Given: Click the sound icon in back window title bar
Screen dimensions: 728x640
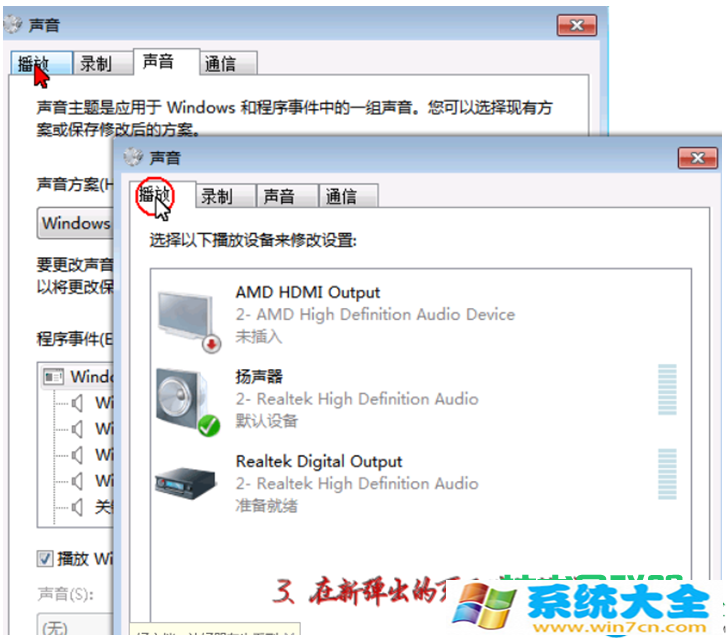Looking at the screenshot, I should pyautogui.click(x=13, y=25).
